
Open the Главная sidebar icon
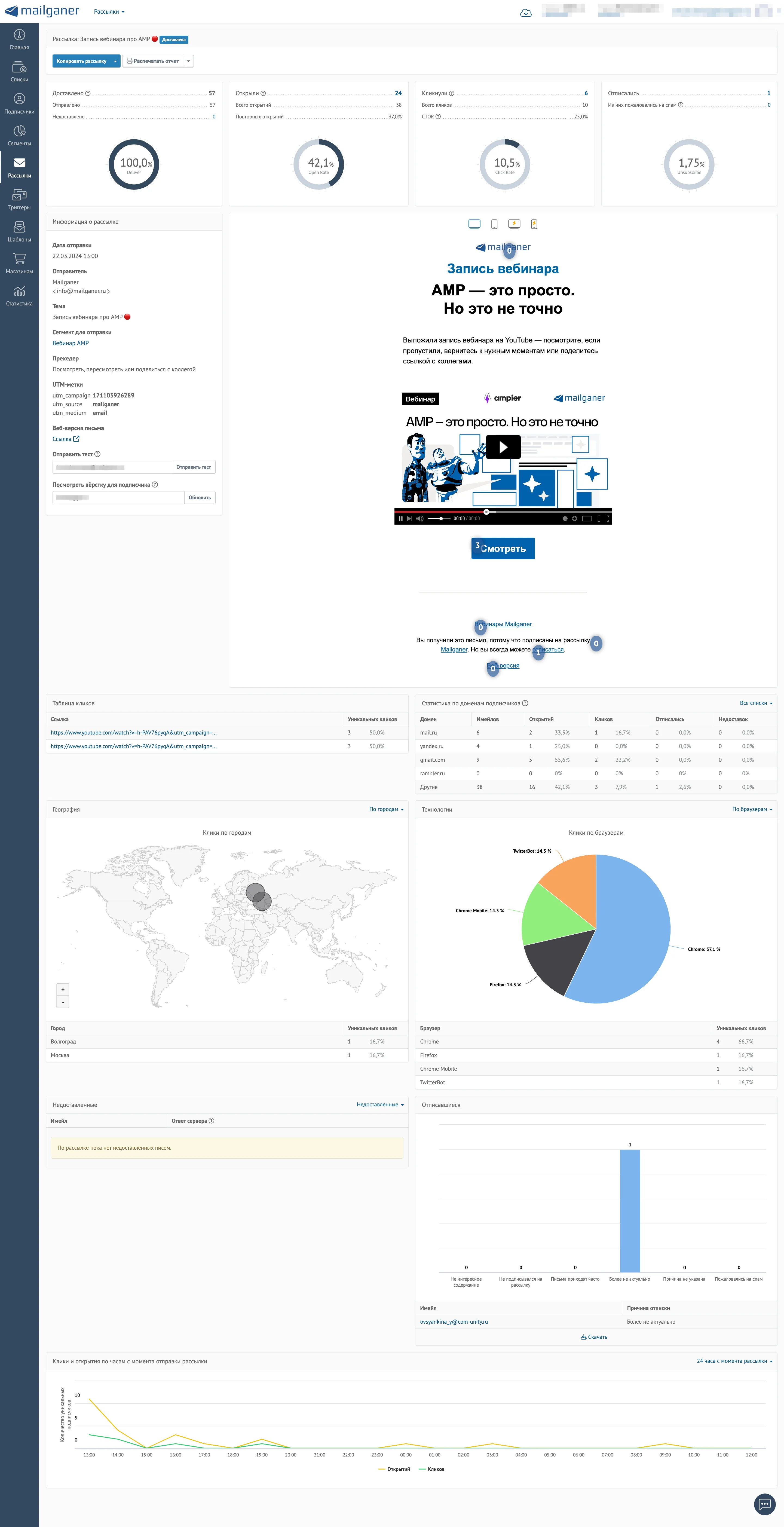click(19, 40)
